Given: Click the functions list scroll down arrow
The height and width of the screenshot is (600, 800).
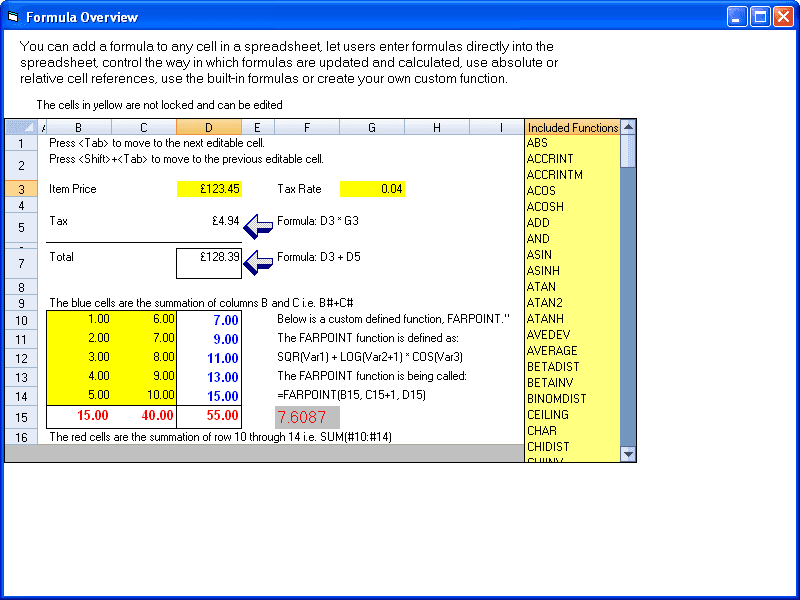Looking at the screenshot, I should click(628, 454).
